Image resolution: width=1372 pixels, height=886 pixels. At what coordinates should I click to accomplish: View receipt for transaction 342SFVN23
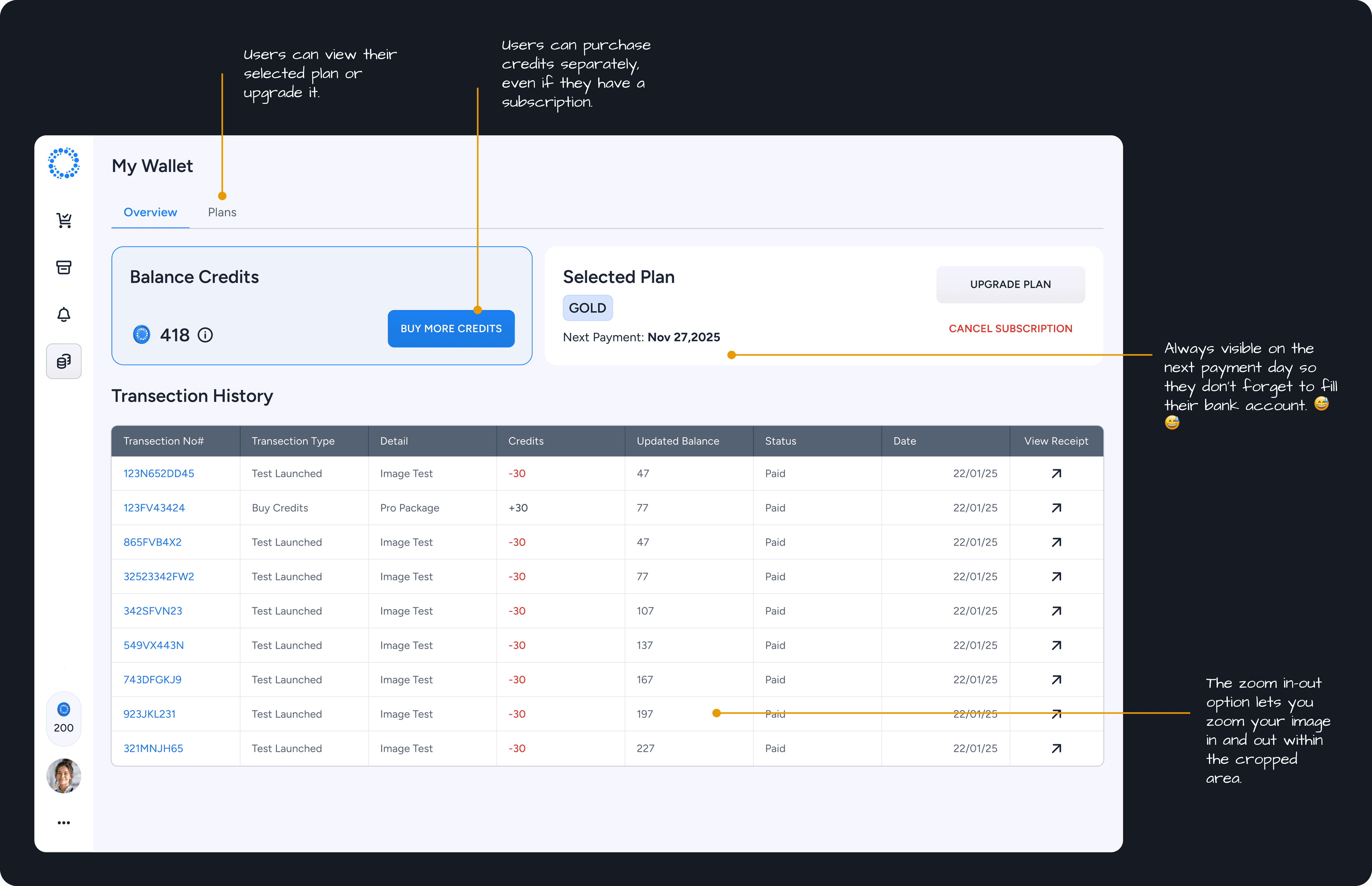pyautogui.click(x=1056, y=611)
